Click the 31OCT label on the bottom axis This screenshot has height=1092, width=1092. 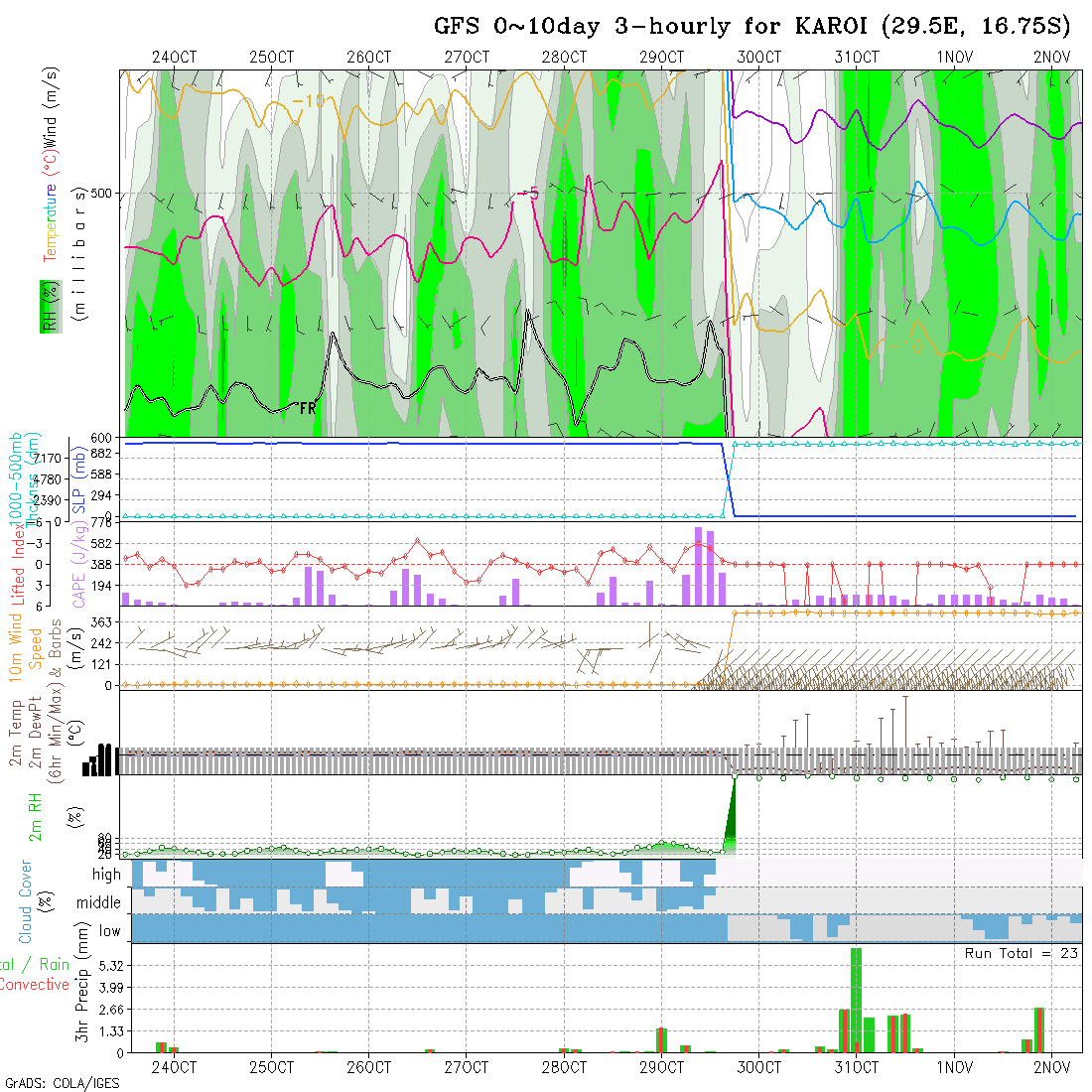point(856,1067)
